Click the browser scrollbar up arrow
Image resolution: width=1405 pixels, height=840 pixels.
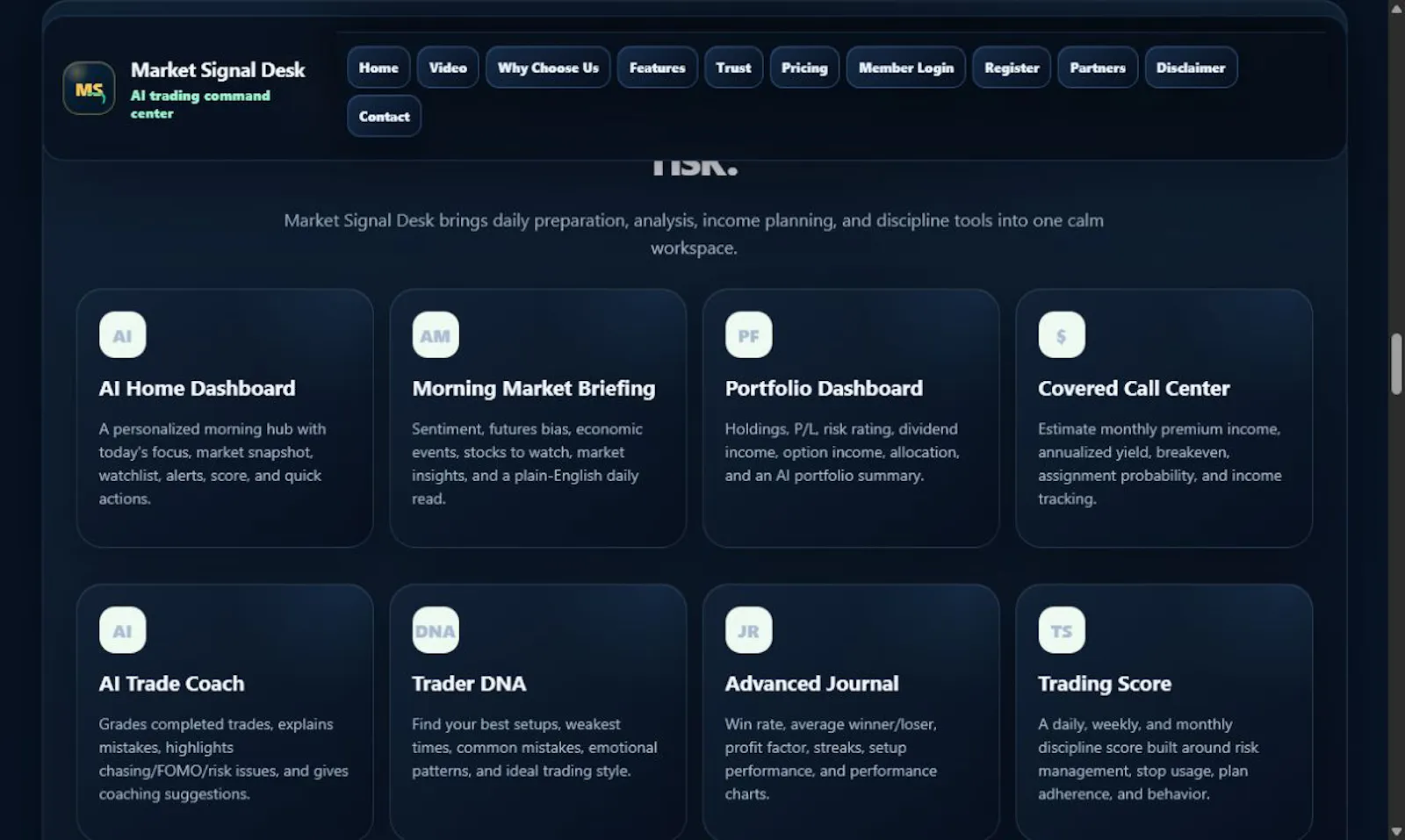(x=1396, y=9)
